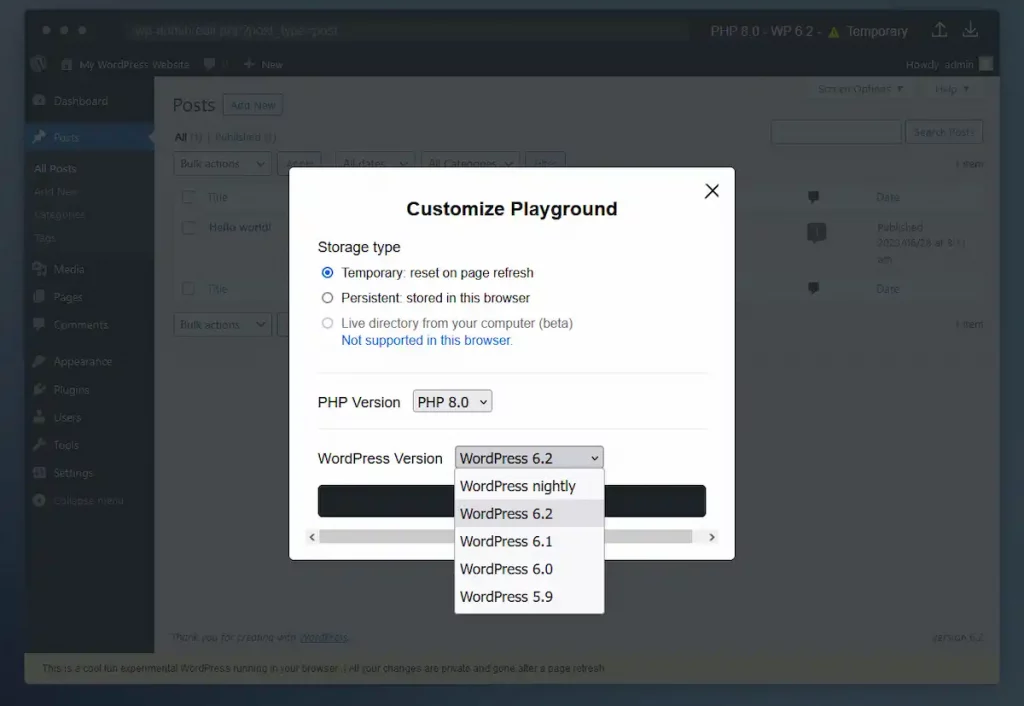Viewport: 1024px width, 706px height.
Task: Select the Live directory beta option
Action: point(327,323)
